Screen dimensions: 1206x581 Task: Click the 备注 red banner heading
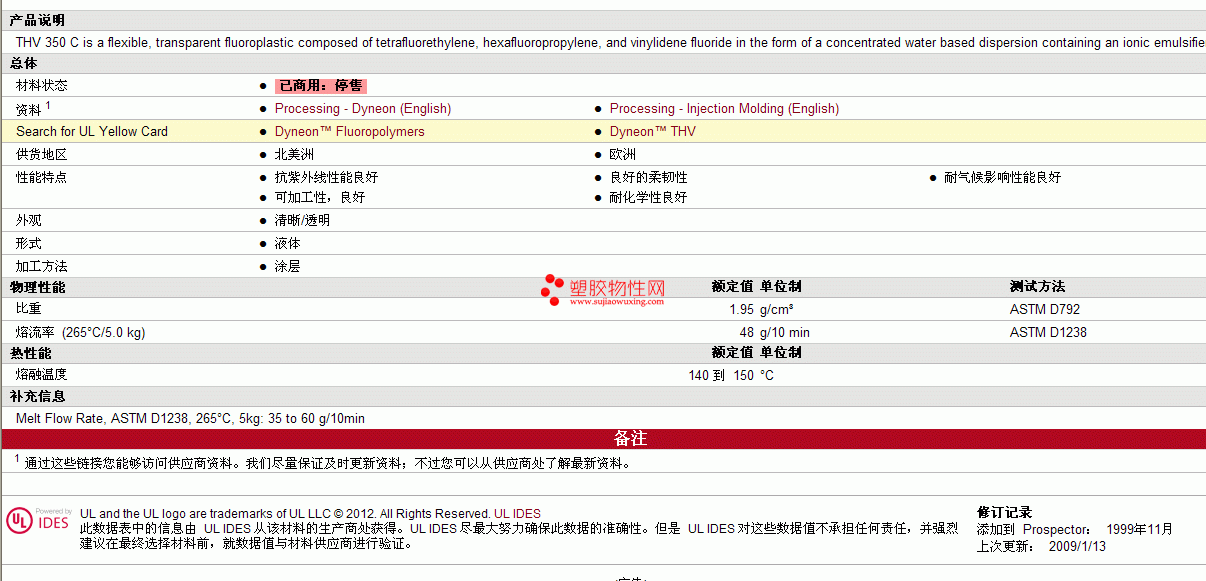coord(630,439)
